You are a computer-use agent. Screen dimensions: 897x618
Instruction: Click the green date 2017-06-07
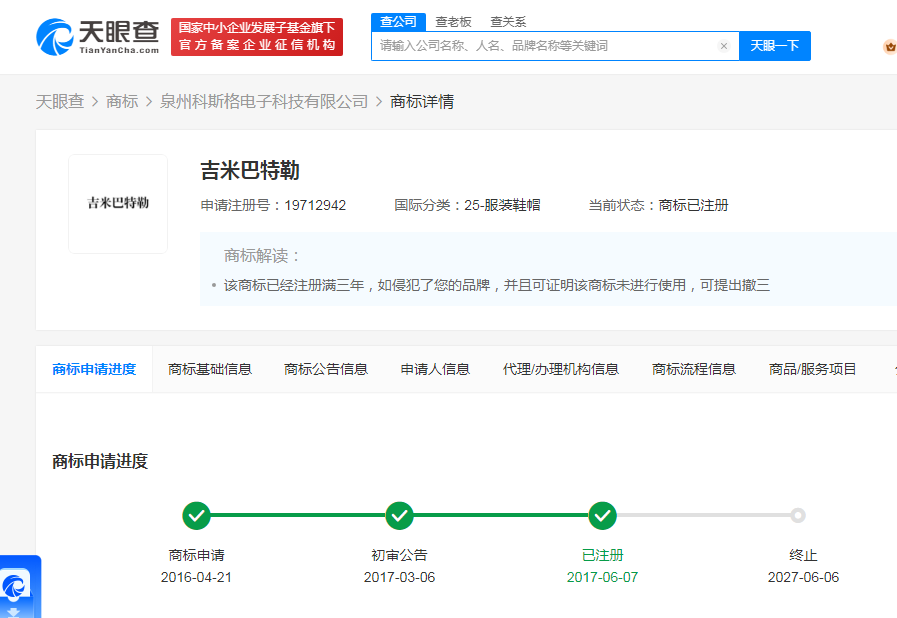(602, 577)
